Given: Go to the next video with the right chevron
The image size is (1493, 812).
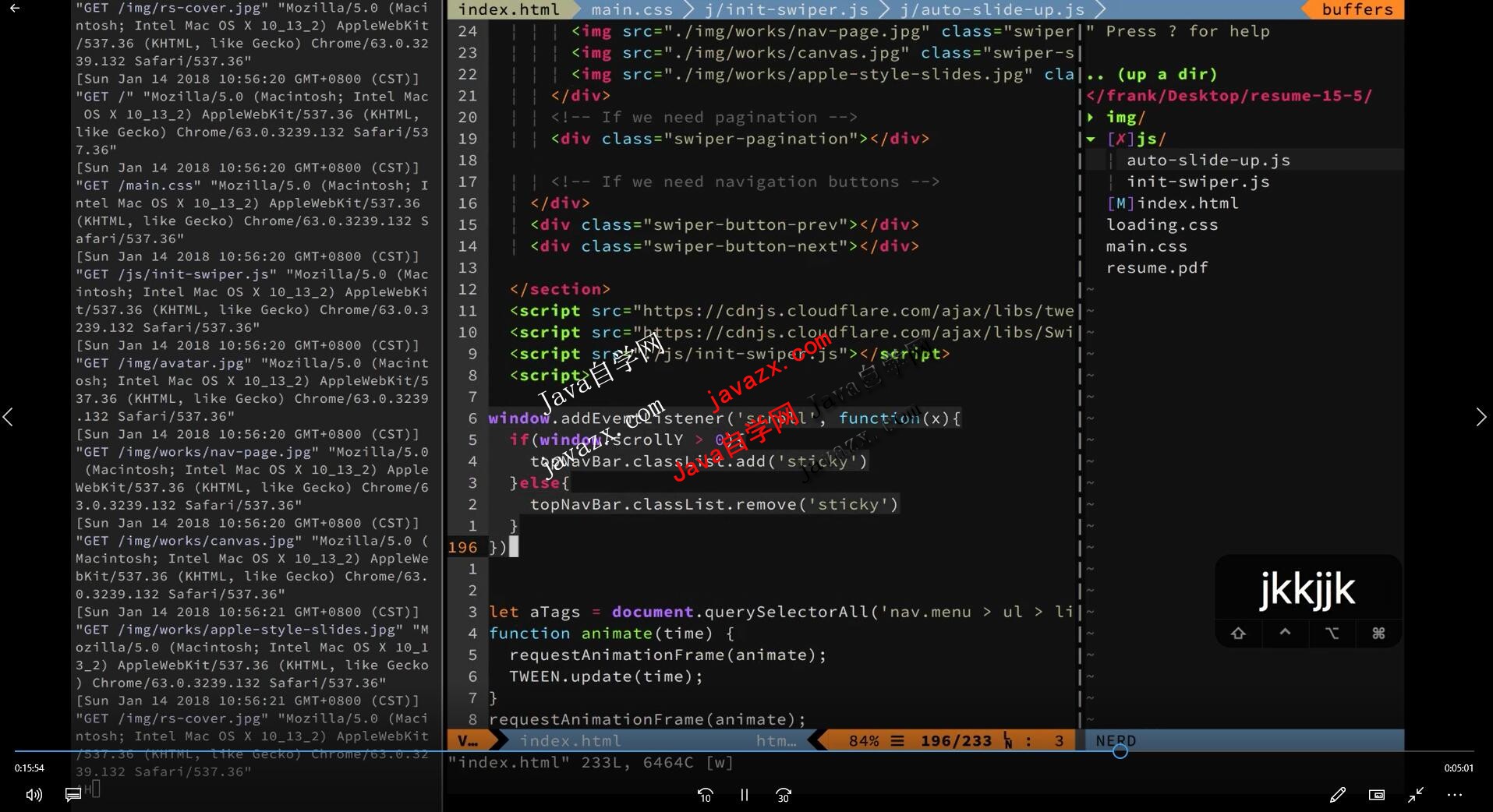Looking at the screenshot, I should [x=1481, y=417].
